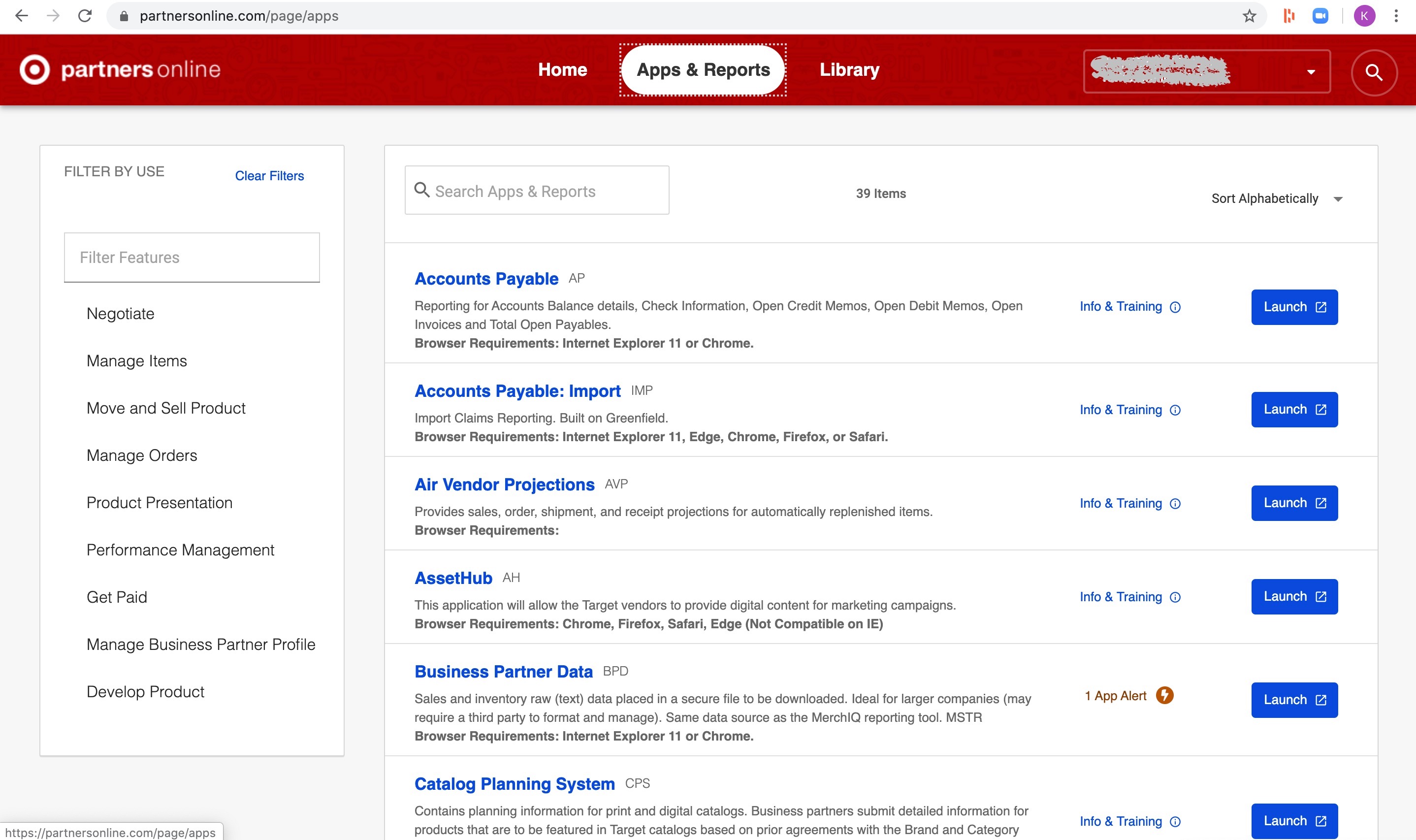Filter by Get Paid
The width and height of the screenshot is (1416, 840).
[117, 597]
